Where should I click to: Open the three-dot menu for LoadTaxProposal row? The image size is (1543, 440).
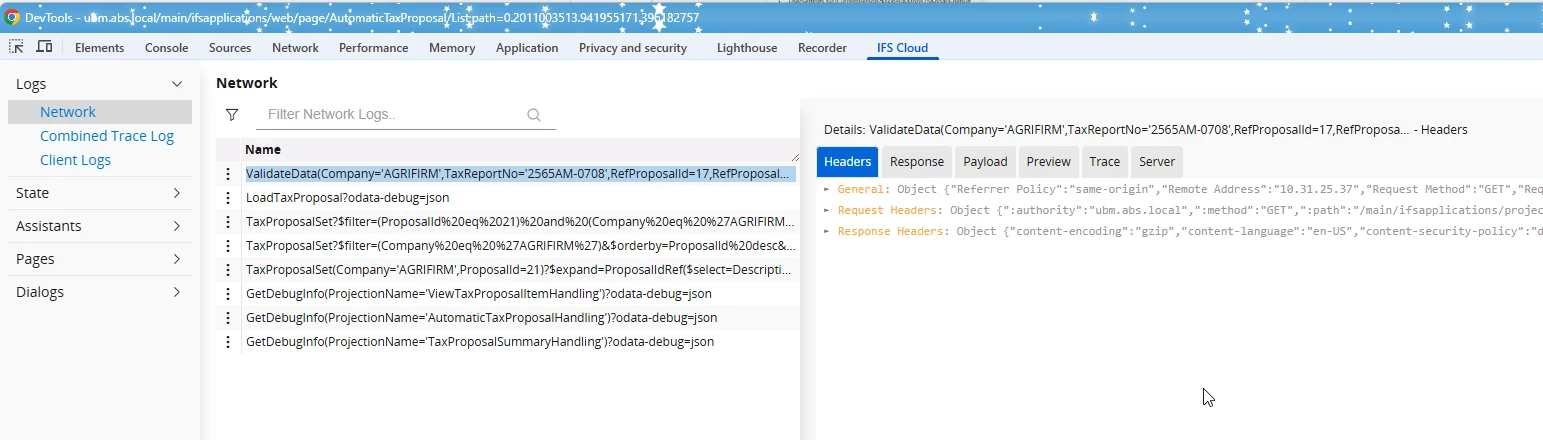point(228,198)
